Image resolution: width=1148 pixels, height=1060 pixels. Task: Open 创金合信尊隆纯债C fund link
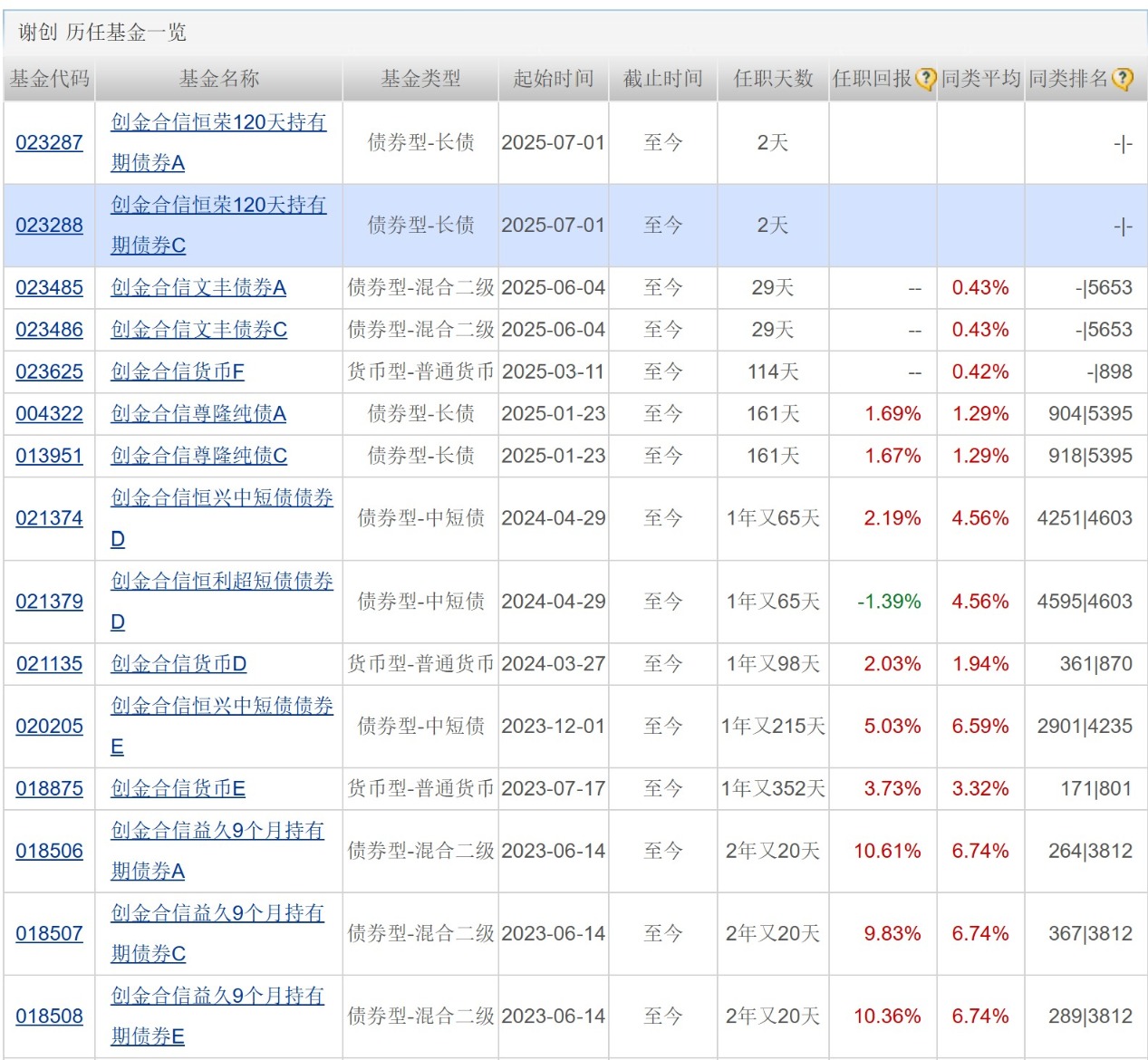point(198,456)
